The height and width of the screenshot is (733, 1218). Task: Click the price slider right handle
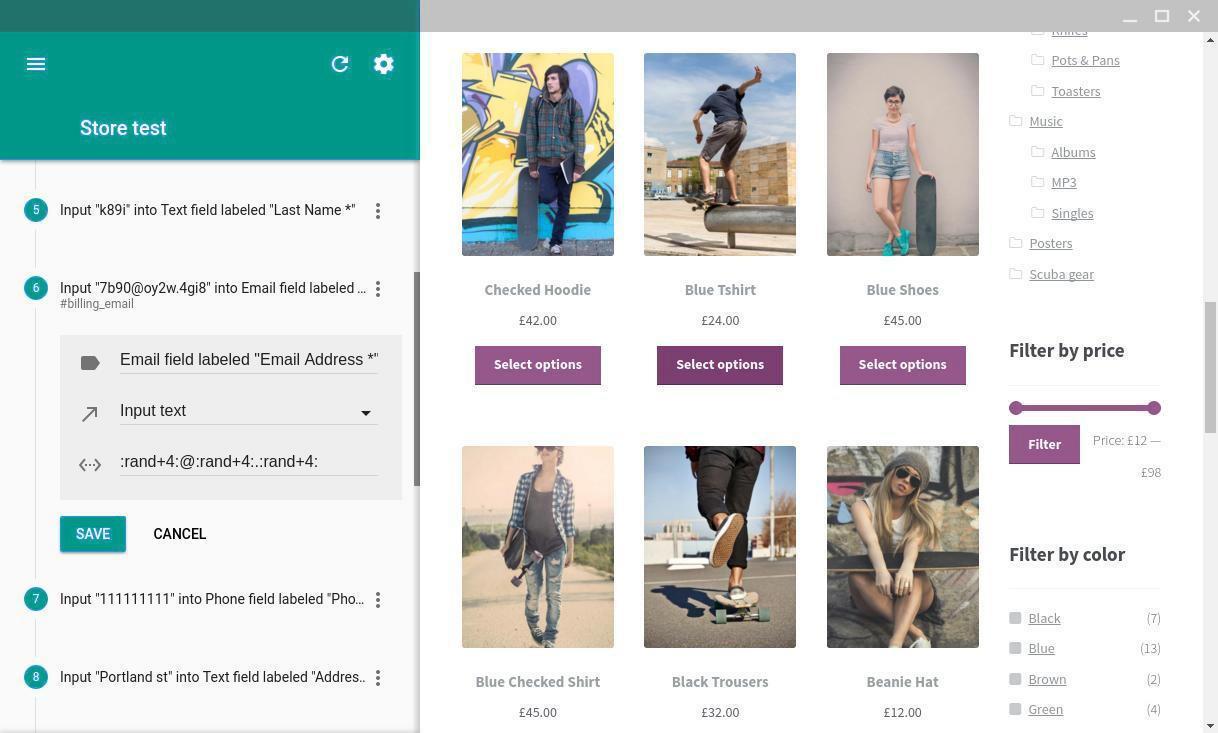1154,408
